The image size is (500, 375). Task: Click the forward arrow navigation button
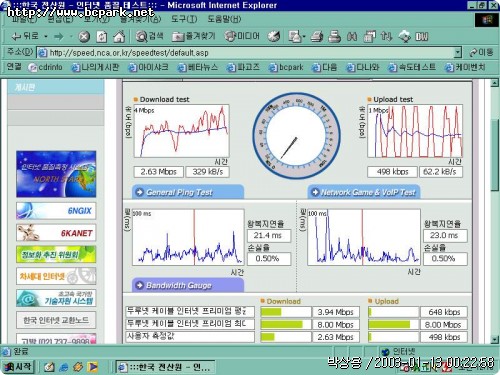[x=59, y=36]
